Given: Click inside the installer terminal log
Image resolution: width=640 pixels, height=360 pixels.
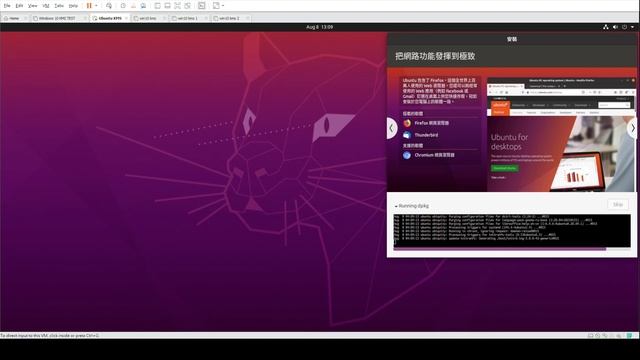Looking at the screenshot, I should pos(512,230).
